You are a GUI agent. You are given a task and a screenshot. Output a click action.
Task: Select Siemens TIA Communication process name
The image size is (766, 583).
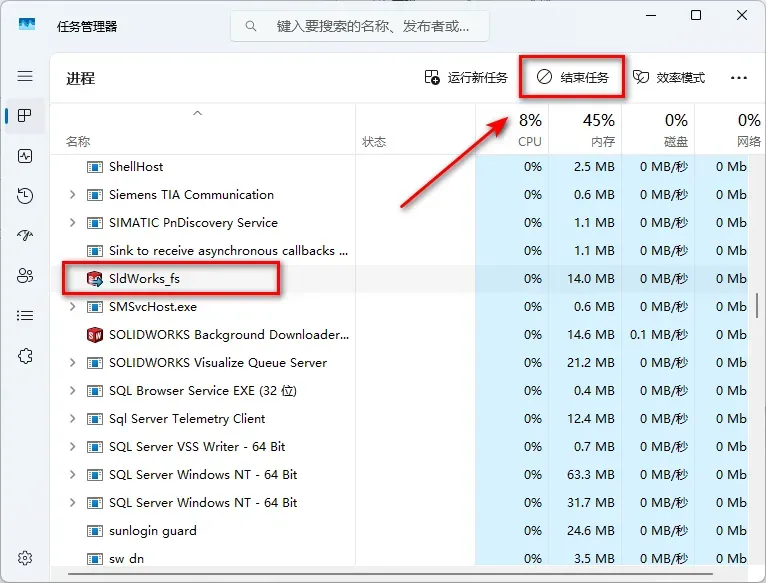192,194
